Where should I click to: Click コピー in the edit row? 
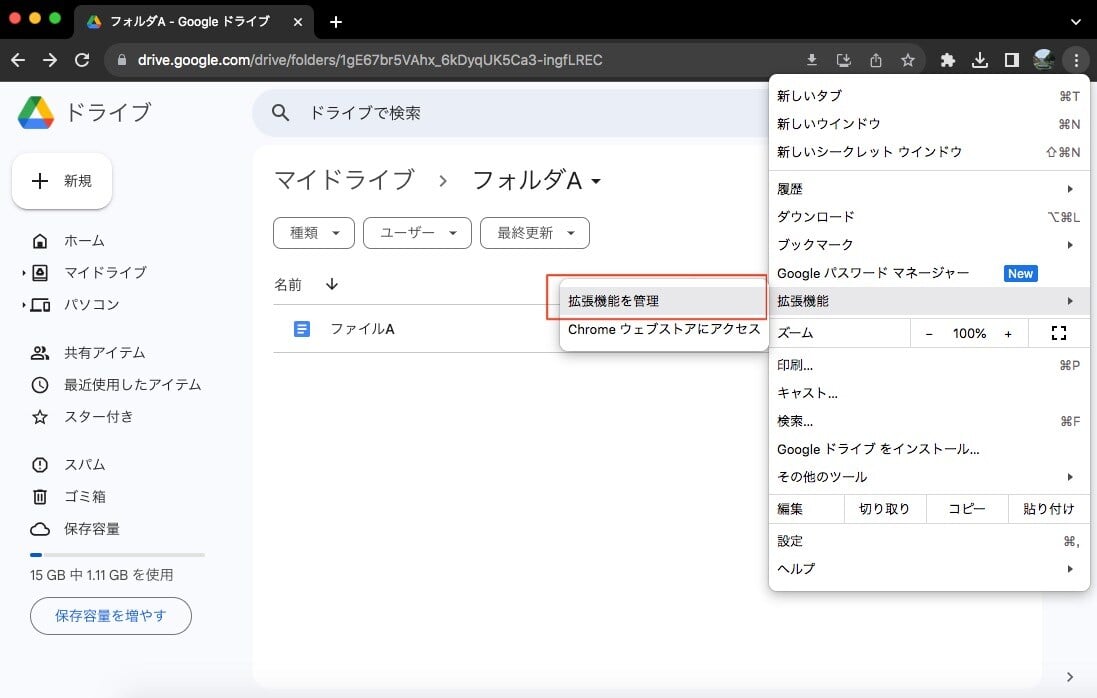[967, 508]
